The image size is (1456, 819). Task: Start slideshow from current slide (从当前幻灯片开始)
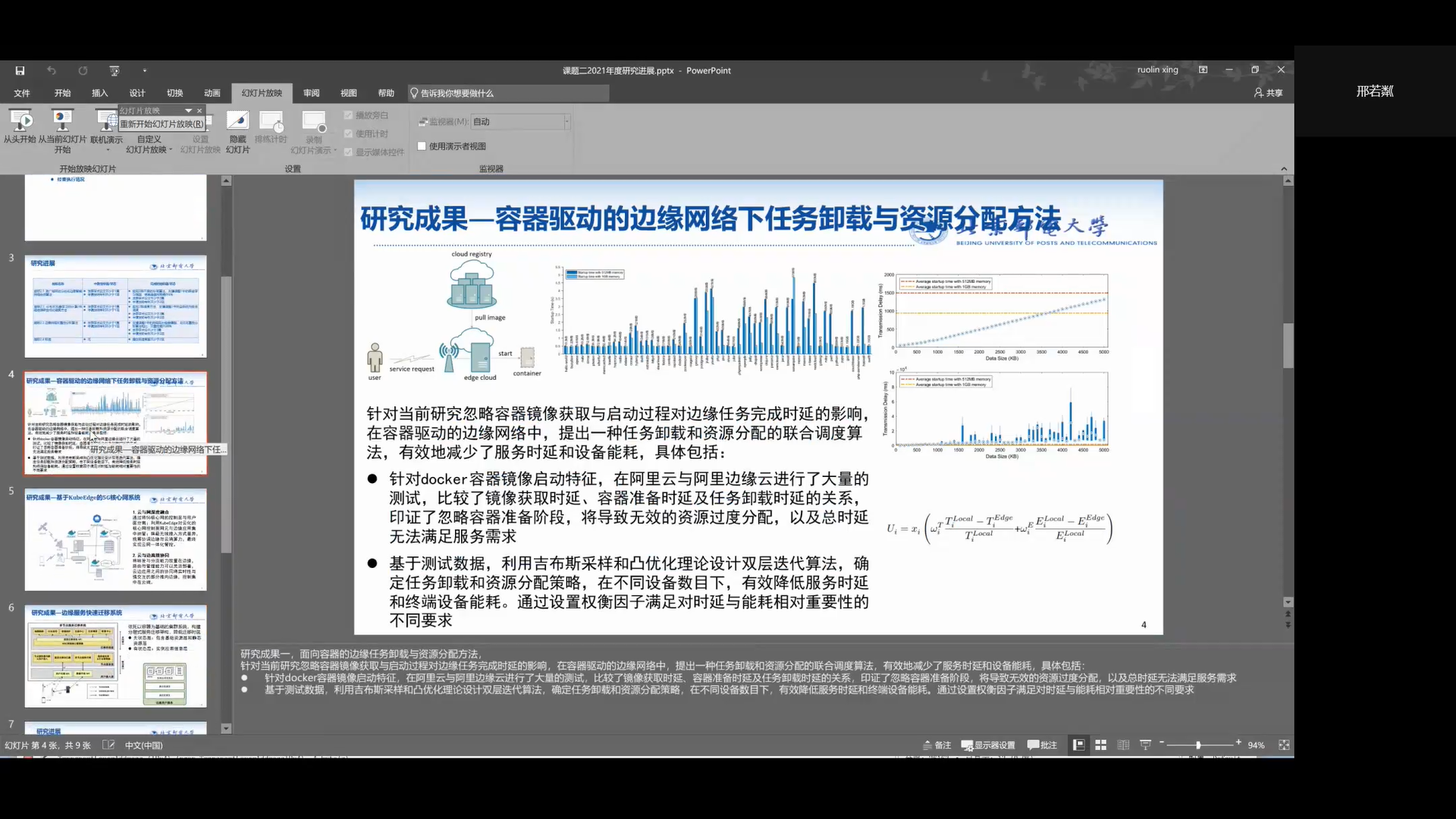(62, 130)
